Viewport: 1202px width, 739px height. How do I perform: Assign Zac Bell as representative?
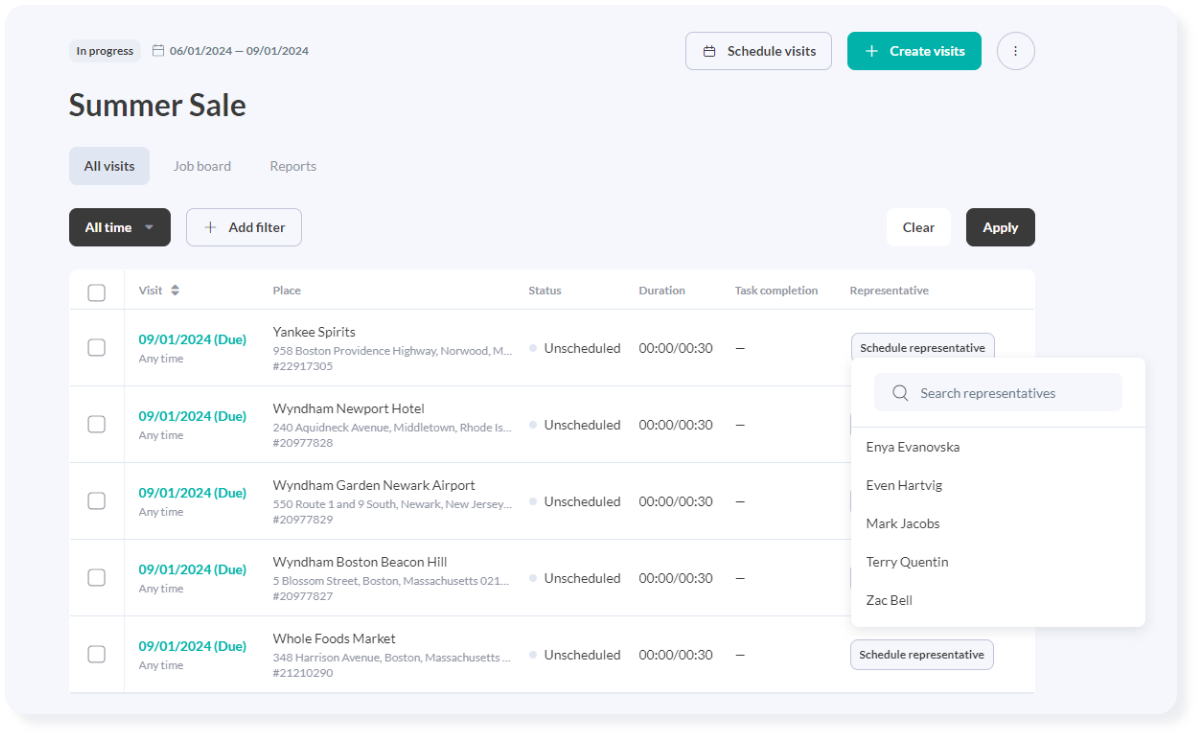889,600
